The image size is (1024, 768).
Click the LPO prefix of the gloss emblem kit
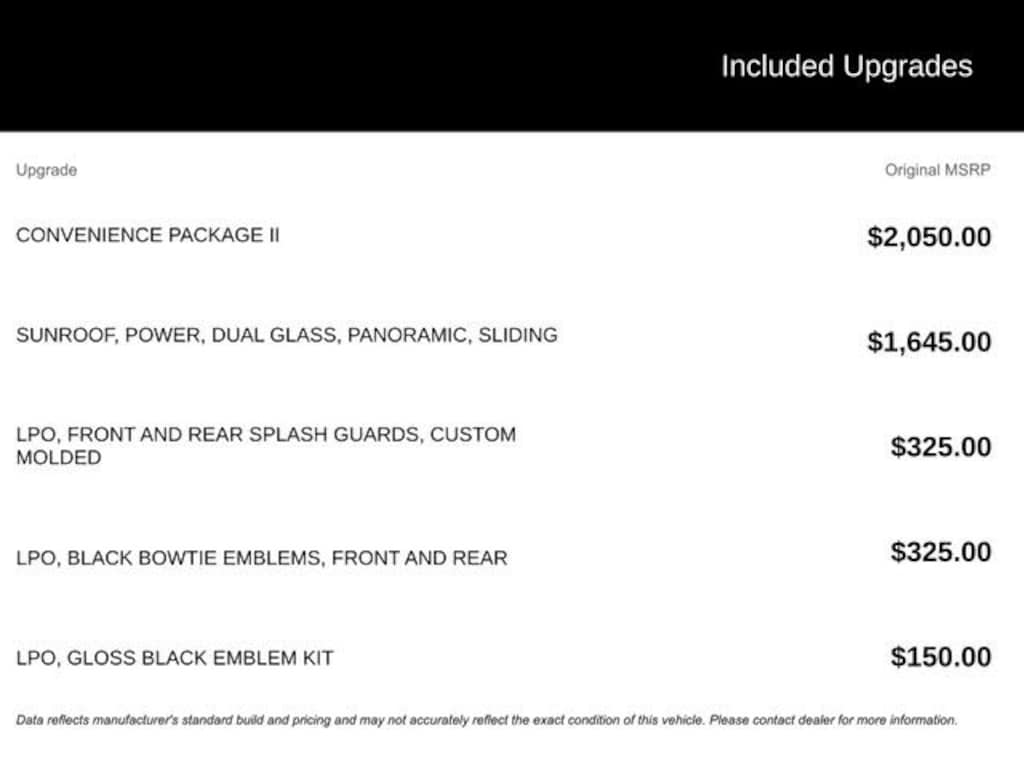36,658
